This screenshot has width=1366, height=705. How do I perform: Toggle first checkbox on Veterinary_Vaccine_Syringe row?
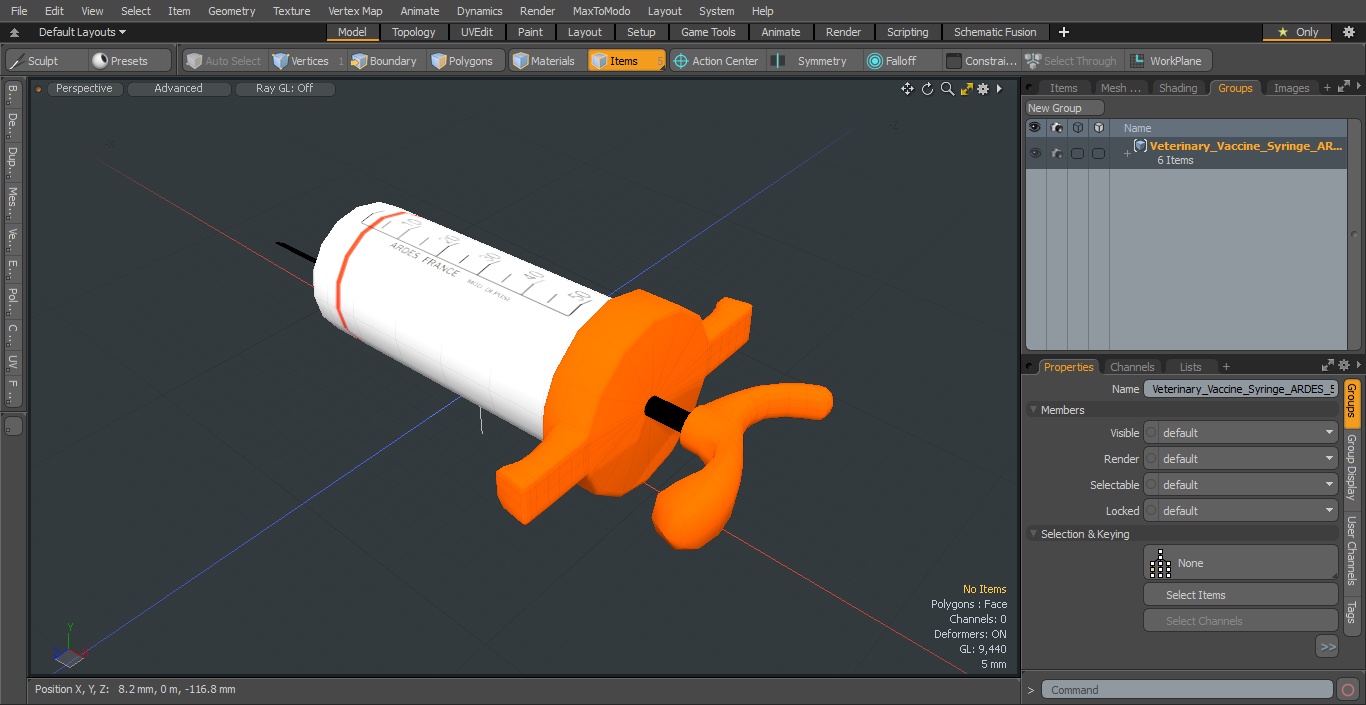1077,153
